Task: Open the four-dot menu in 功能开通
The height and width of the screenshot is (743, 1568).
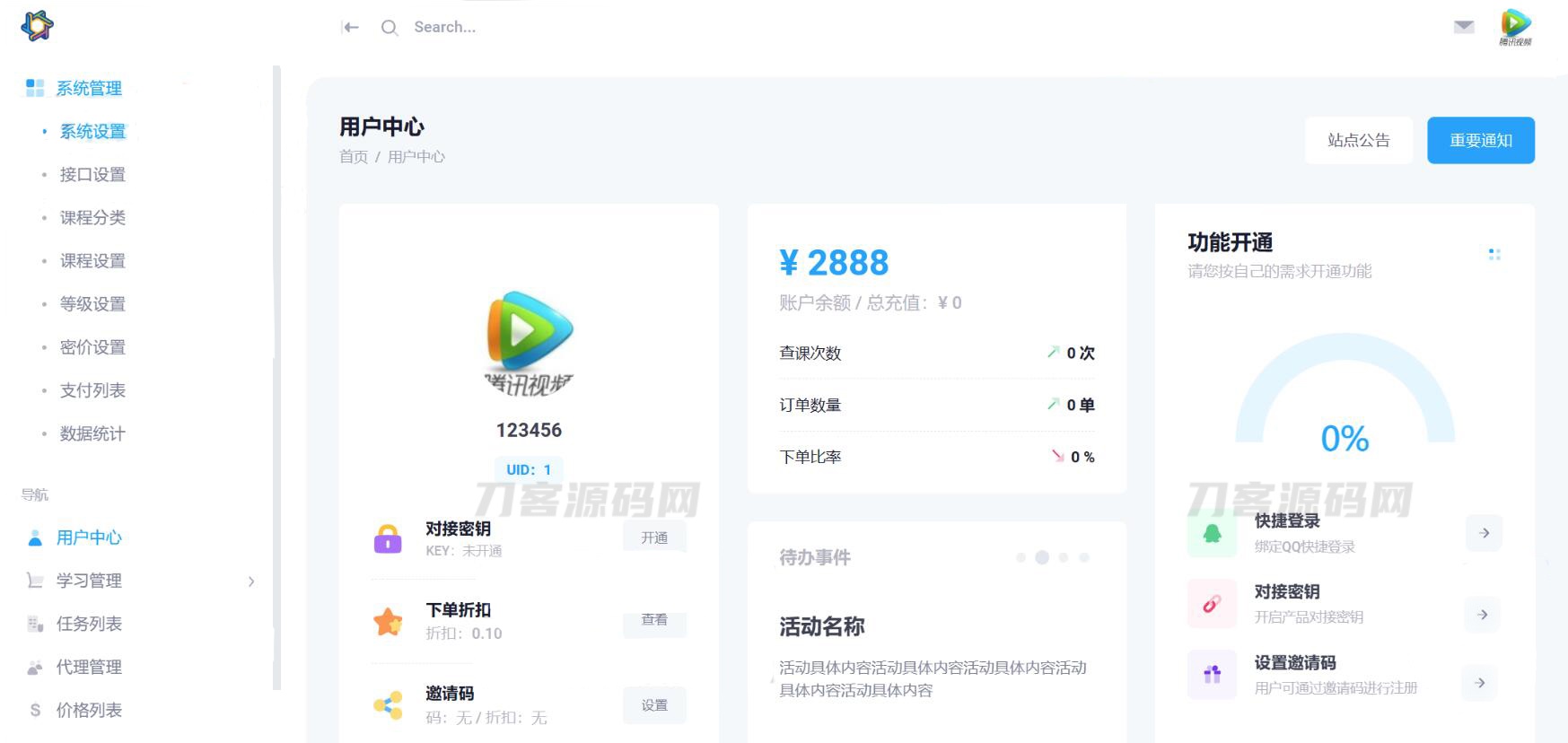Action: pyautogui.click(x=1494, y=255)
